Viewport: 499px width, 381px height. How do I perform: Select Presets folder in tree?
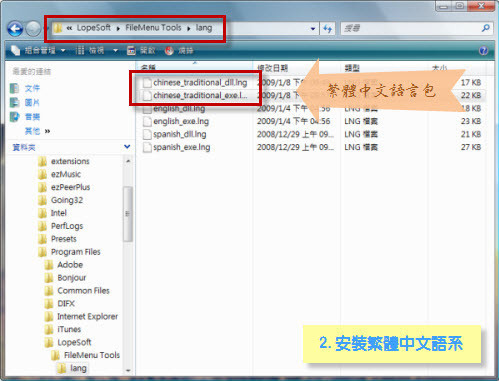(x=64, y=239)
